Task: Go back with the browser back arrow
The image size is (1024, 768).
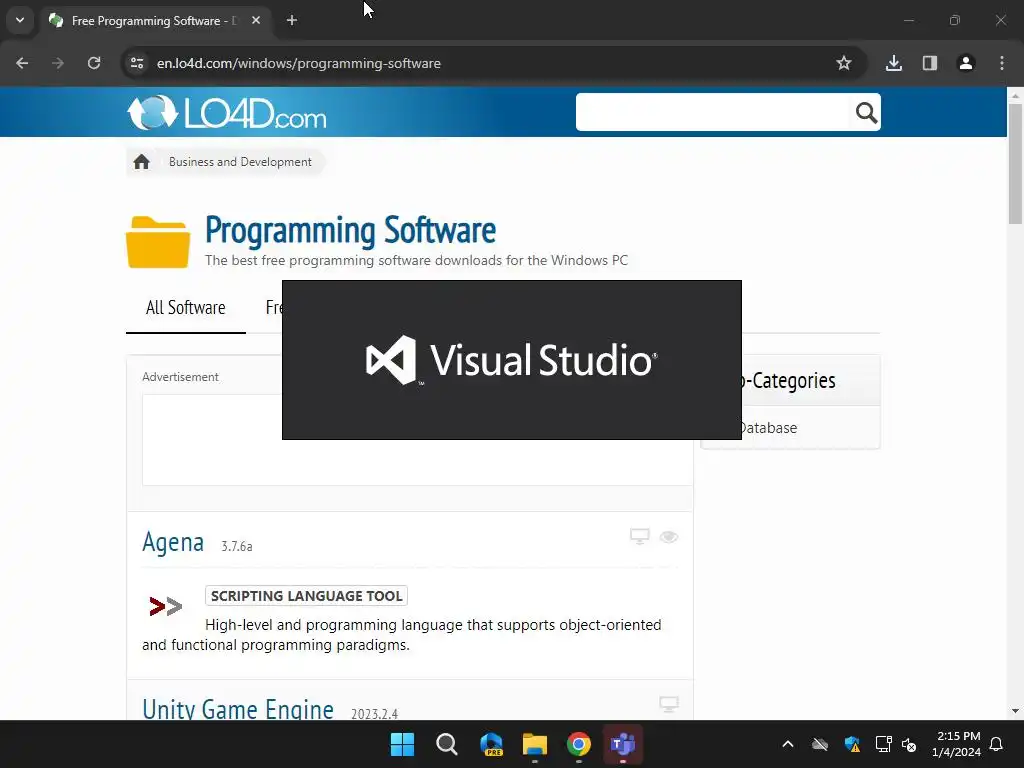Action: (x=22, y=63)
